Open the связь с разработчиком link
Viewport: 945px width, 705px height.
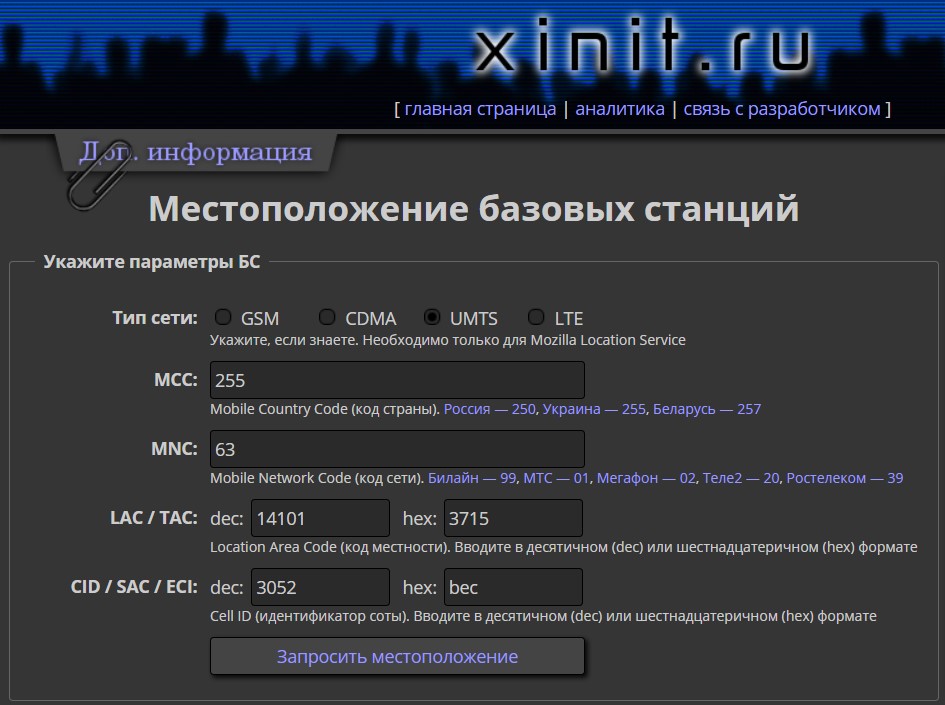click(x=782, y=109)
